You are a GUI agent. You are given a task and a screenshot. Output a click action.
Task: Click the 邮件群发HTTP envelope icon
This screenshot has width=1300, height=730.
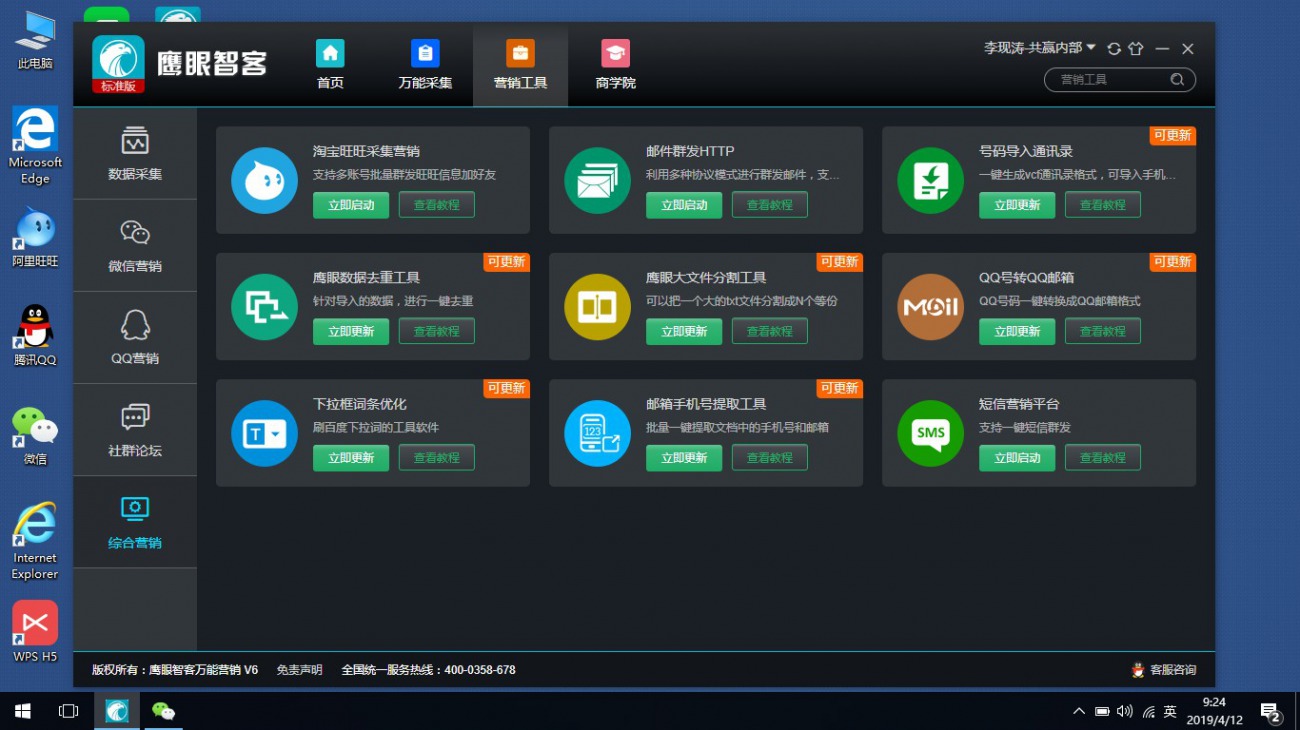point(597,180)
